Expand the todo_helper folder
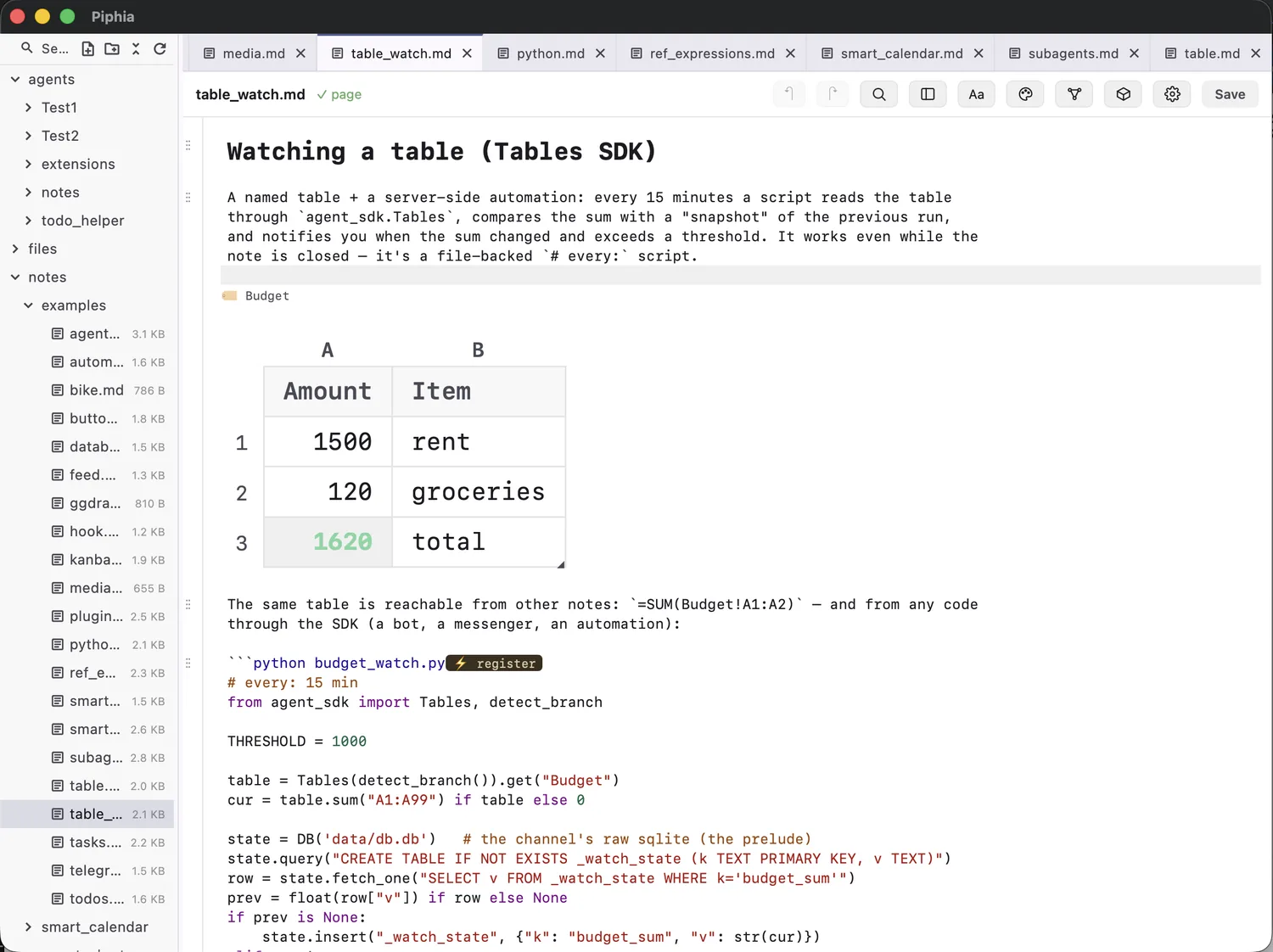 point(28,221)
